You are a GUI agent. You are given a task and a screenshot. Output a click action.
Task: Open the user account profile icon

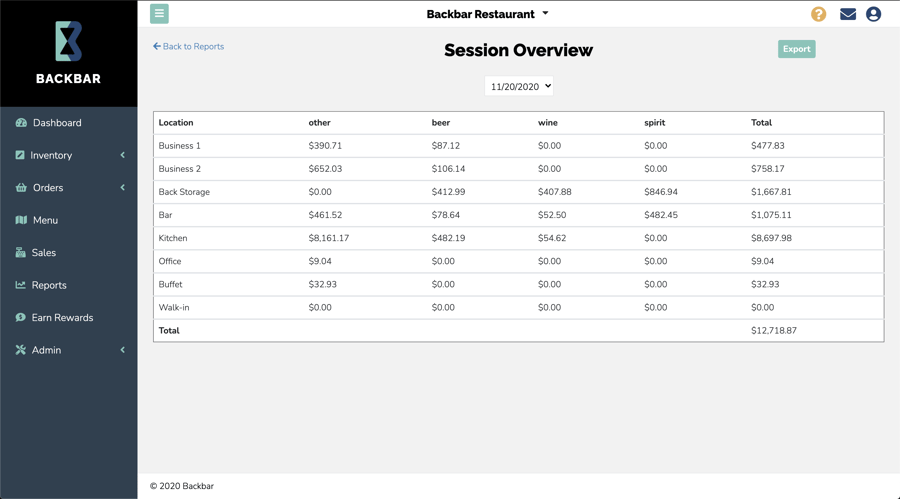874,14
